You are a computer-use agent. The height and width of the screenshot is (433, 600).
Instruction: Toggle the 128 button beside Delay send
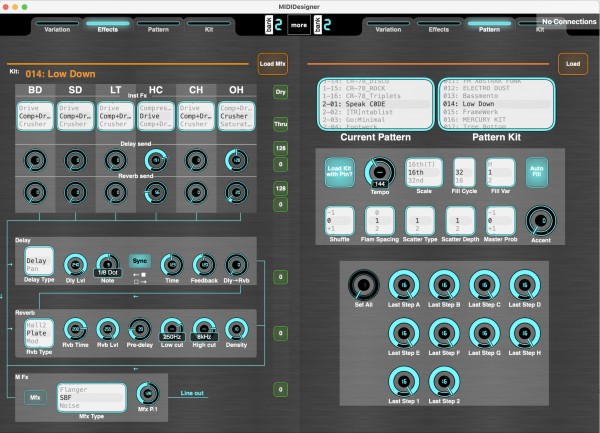pyautogui.click(x=280, y=148)
